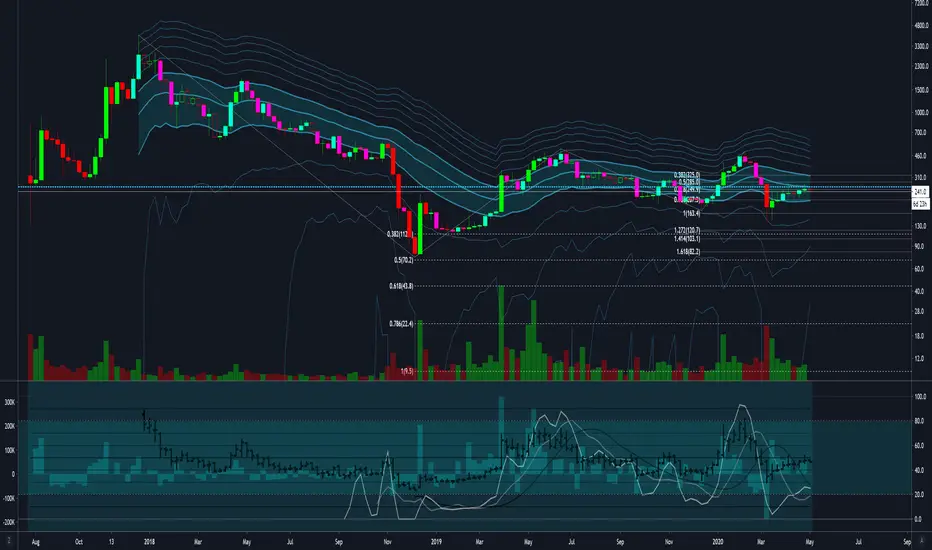
Task: Click the 80.0 level on oscillator scale
Action: tap(920, 421)
